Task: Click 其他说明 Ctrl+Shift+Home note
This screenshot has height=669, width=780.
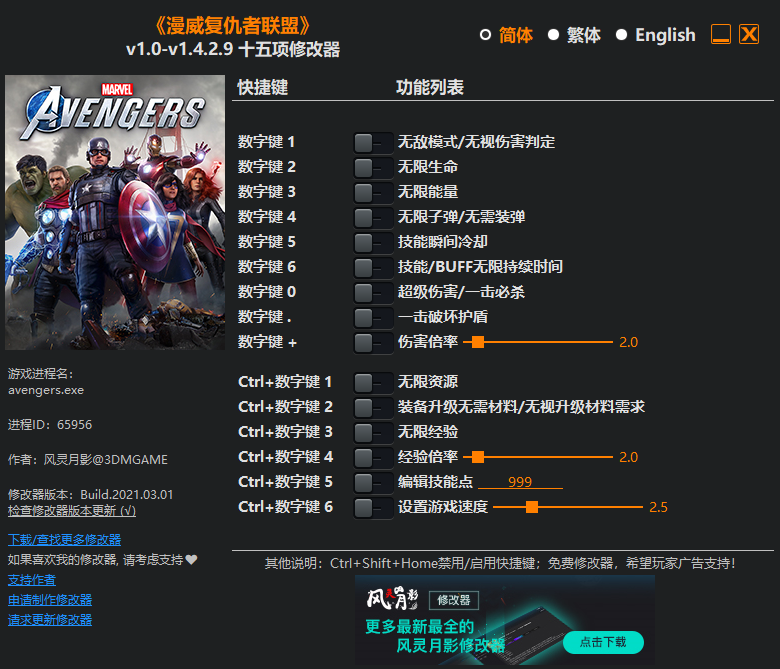Action: 500,564
